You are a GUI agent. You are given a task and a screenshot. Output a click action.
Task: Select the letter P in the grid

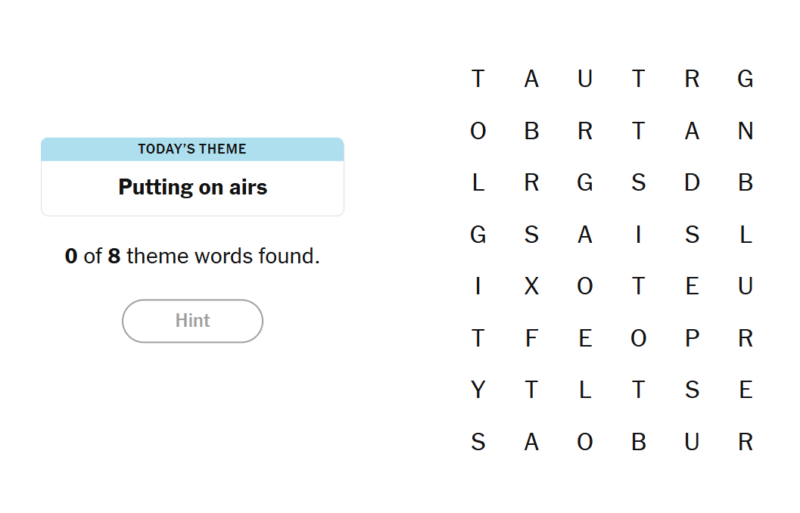692,338
